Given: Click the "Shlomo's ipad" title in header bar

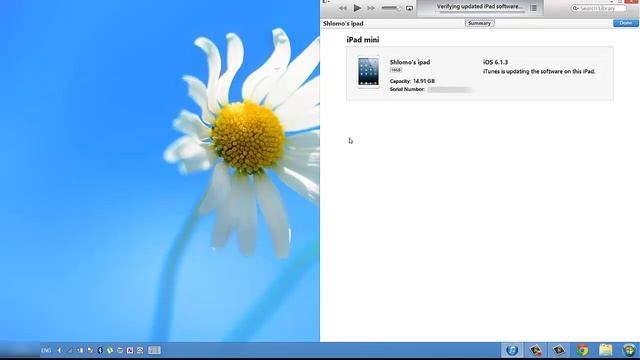Looking at the screenshot, I should 343,24.
